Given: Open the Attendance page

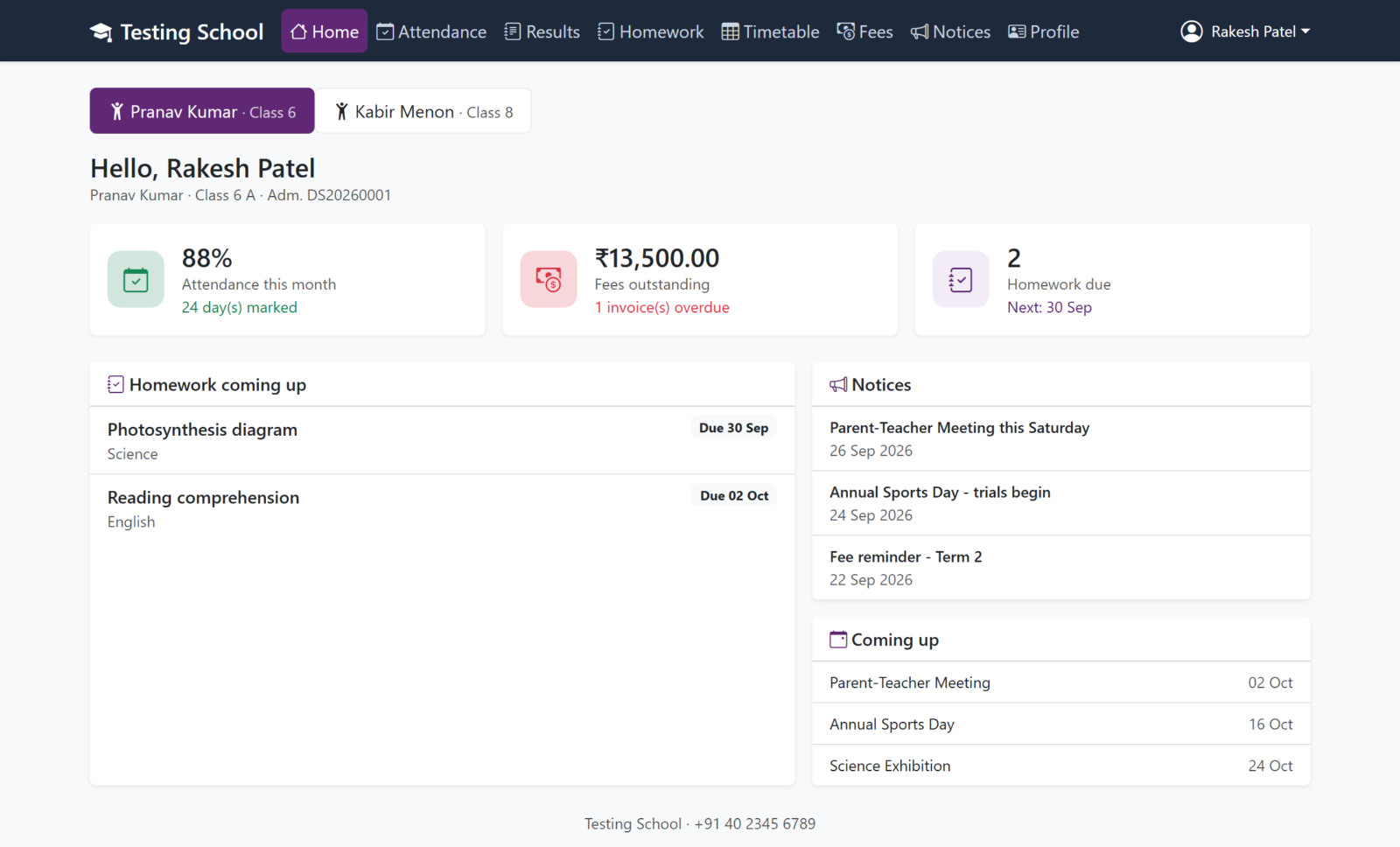Looking at the screenshot, I should tap(431, 31).
